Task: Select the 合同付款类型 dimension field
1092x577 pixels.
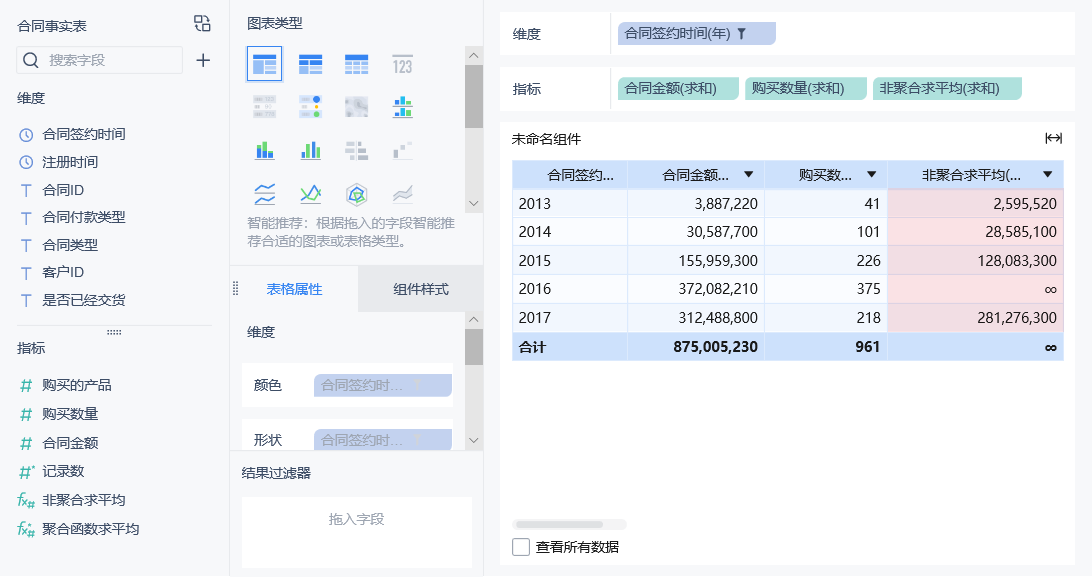Action: (x=84, y=217)
